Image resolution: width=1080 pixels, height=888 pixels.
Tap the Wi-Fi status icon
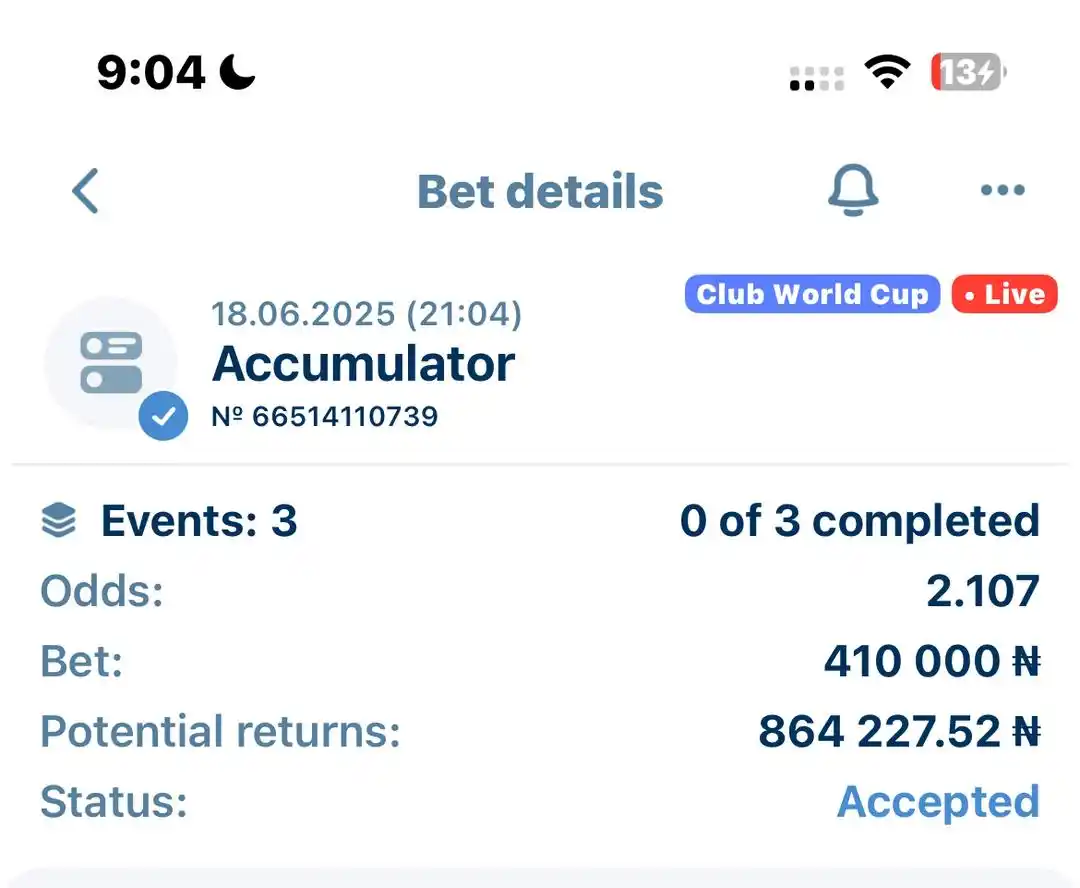pos(887,72)
